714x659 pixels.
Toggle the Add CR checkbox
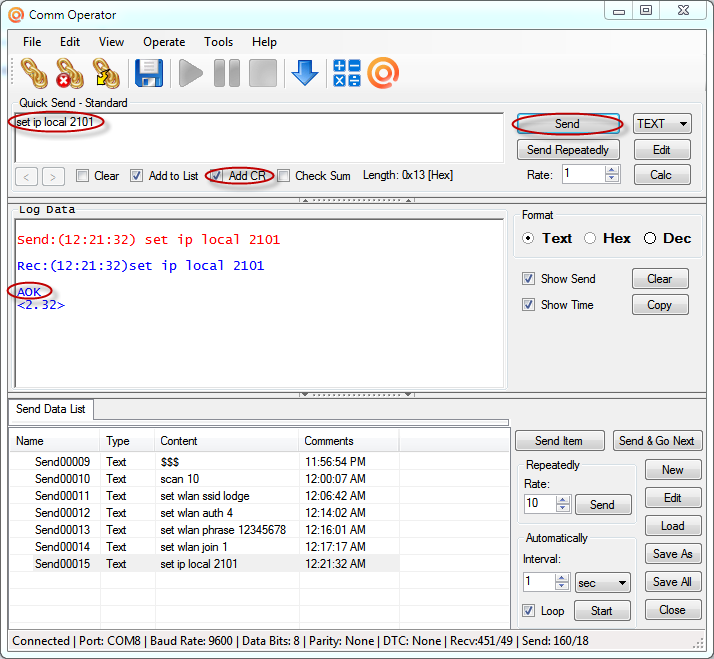point(216,175)
